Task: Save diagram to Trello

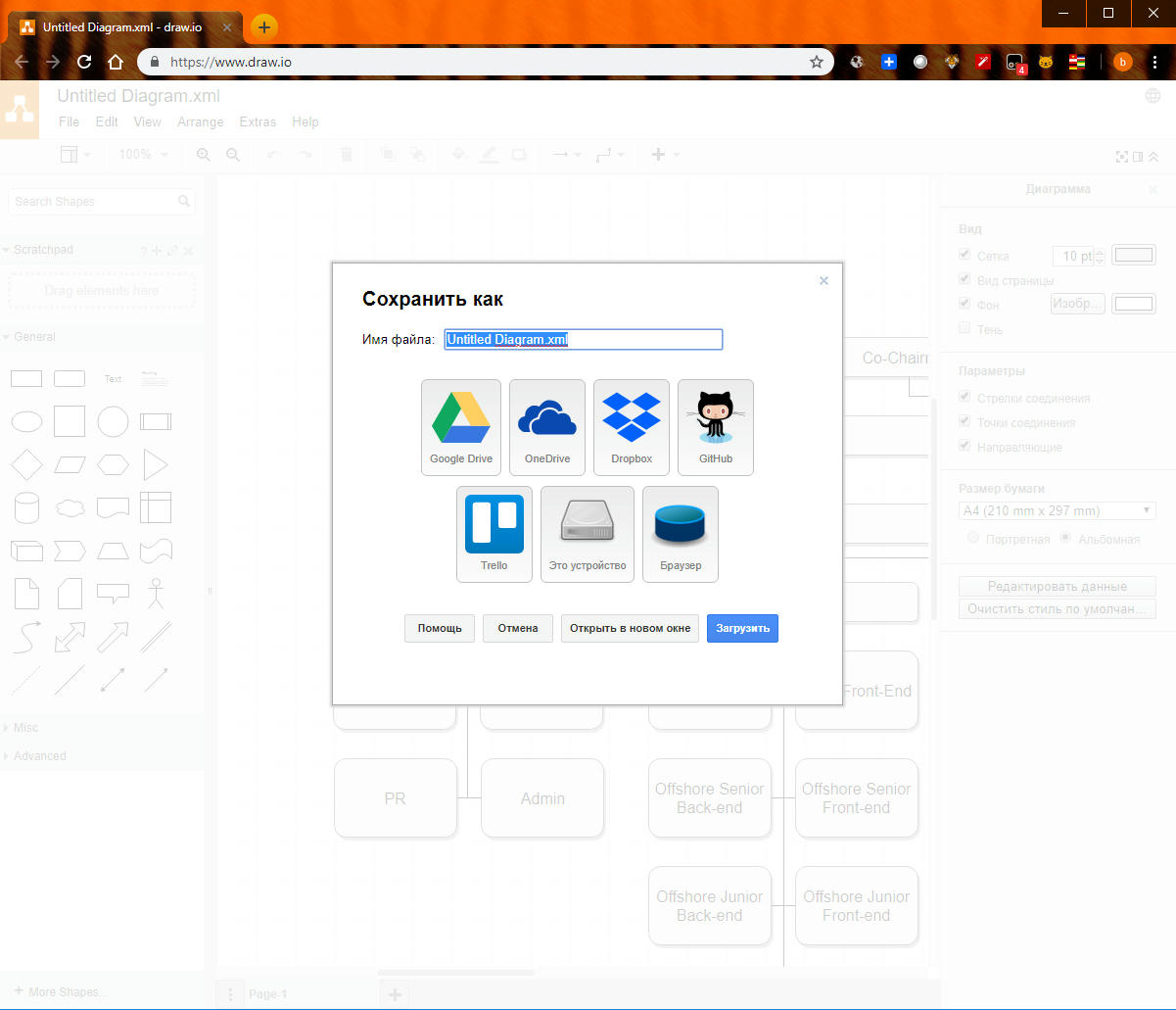Action: (494, 534)
